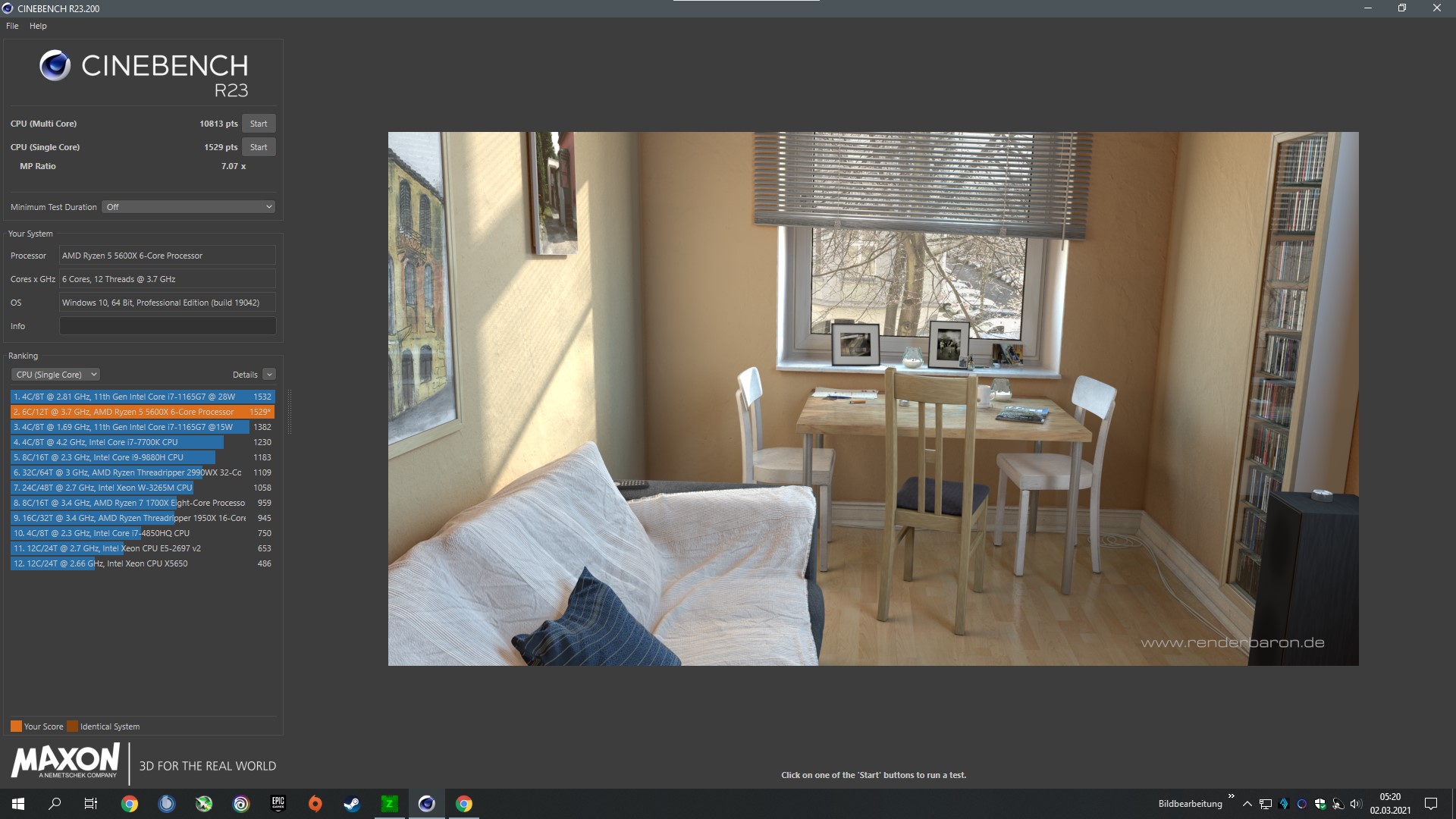Start the CPU Multi Core test
The image size is (1456, 819).
259,124
